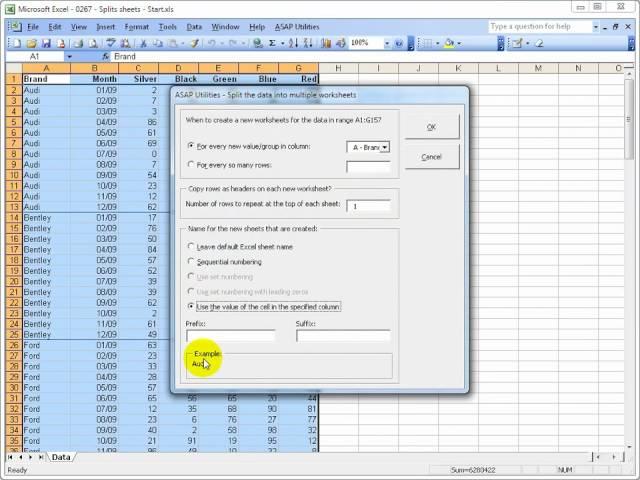This screenshot has width=640, height=480.
Task: Click the vertical scrollbar thumb
Action: [x=628, y=119]
